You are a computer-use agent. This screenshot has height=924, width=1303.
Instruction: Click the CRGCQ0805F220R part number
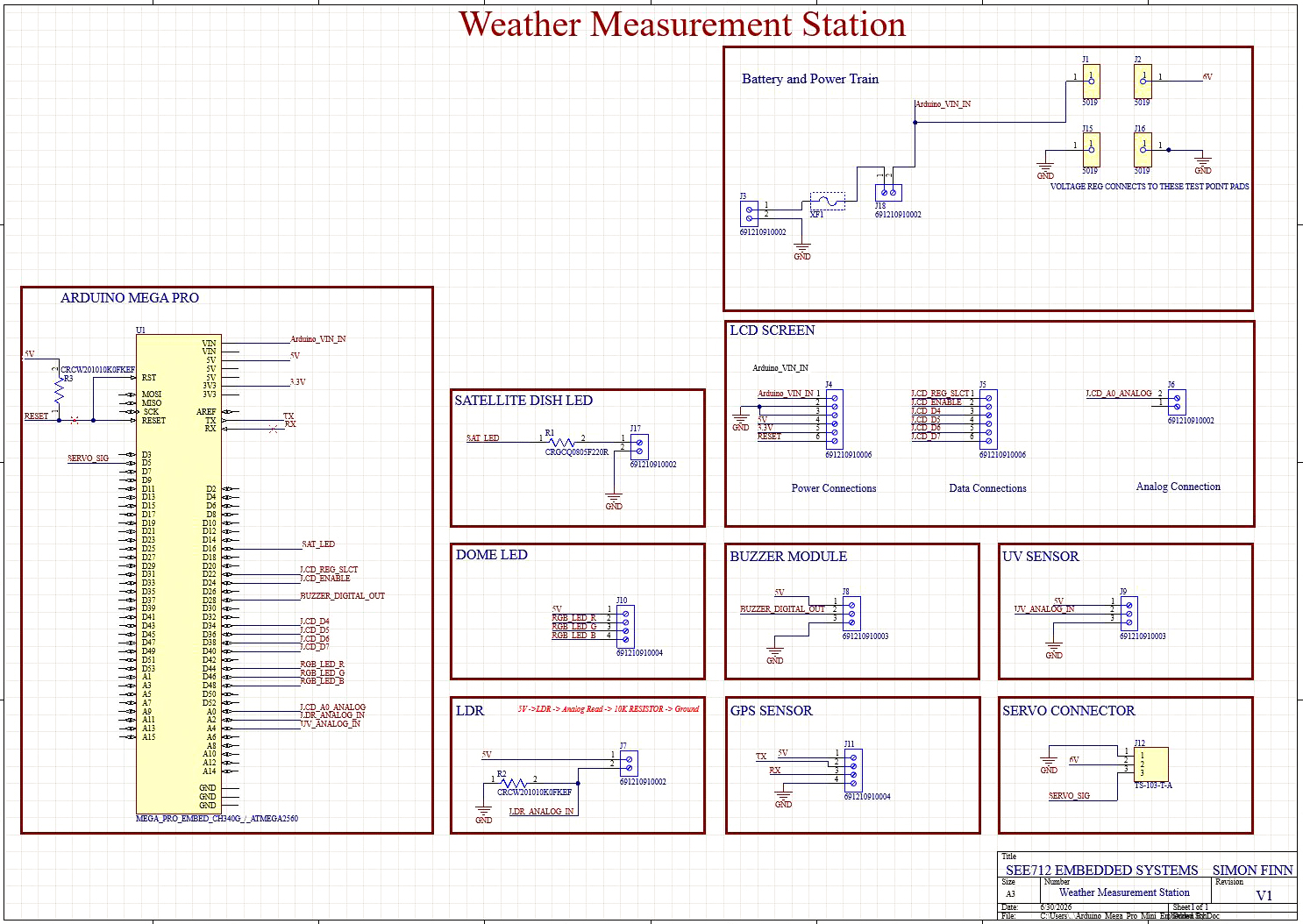pos(577,452)
